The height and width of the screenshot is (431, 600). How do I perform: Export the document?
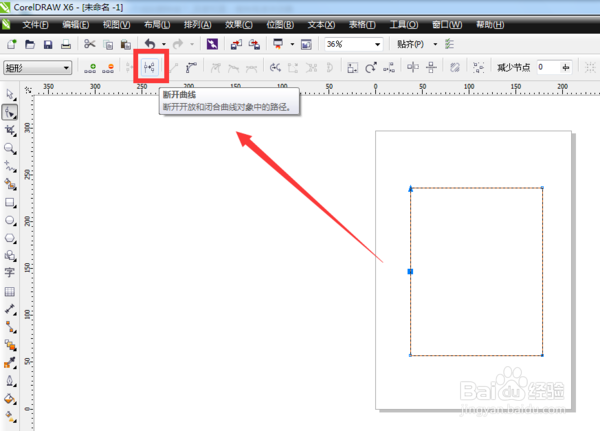(254, 44)
